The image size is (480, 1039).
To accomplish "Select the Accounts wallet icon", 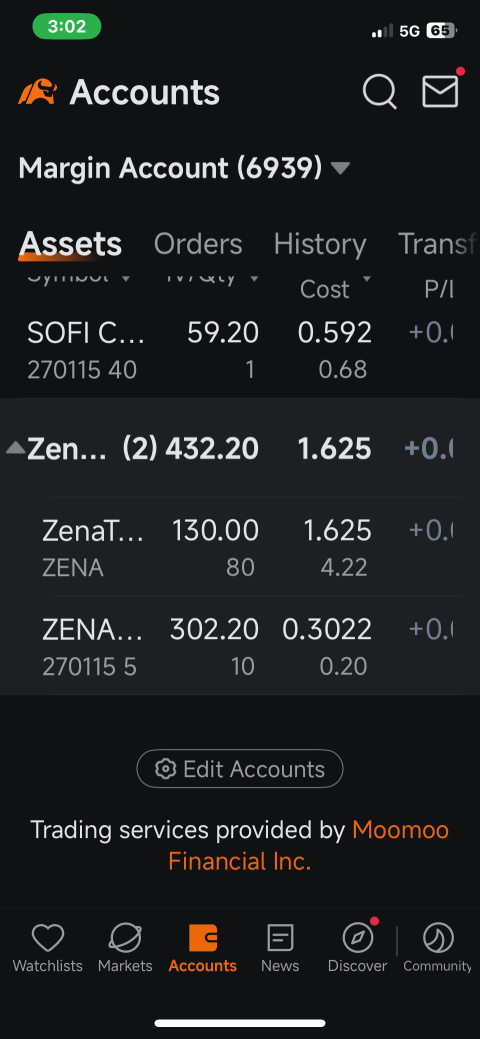I will pyautogui.click(x=203, y=939).
